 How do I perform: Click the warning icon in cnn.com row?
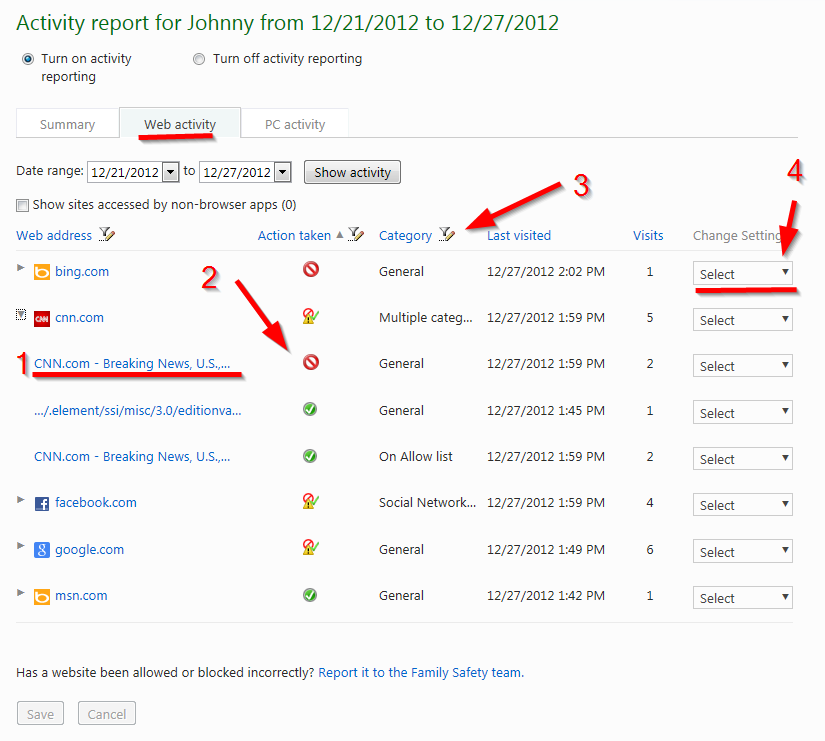coord(310,316)
